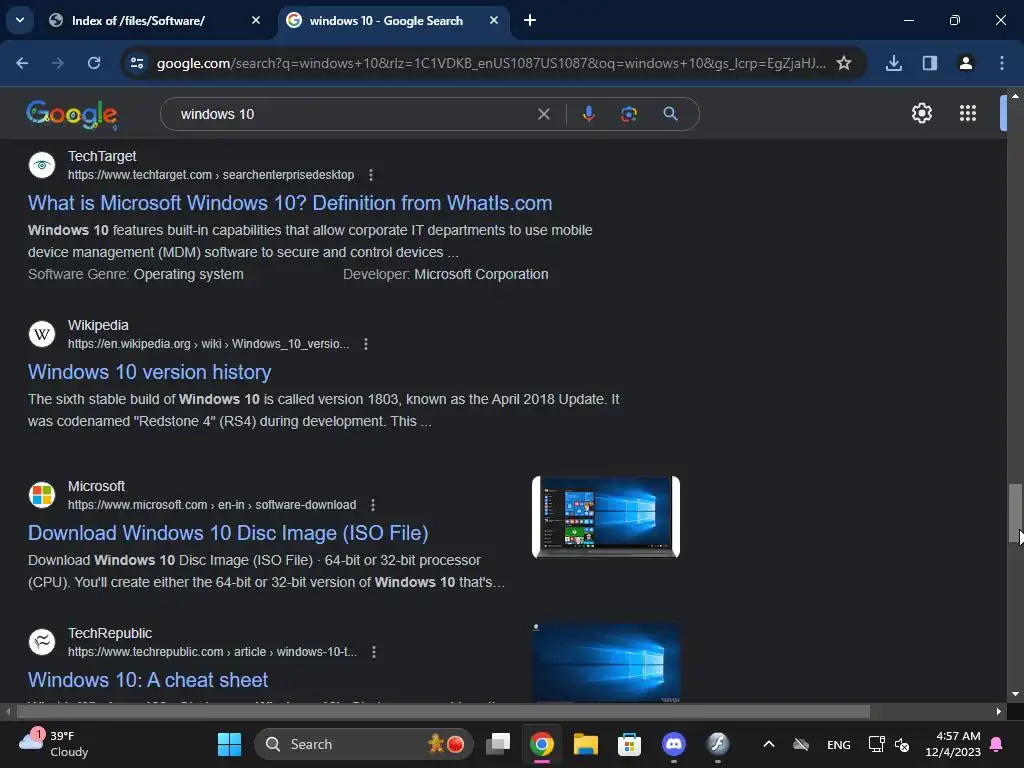Image resolution: width=1024 pixels, height=768 pixels.
Task: Open the tab search dropdown arrow
Action: click(x=20, y=20)
